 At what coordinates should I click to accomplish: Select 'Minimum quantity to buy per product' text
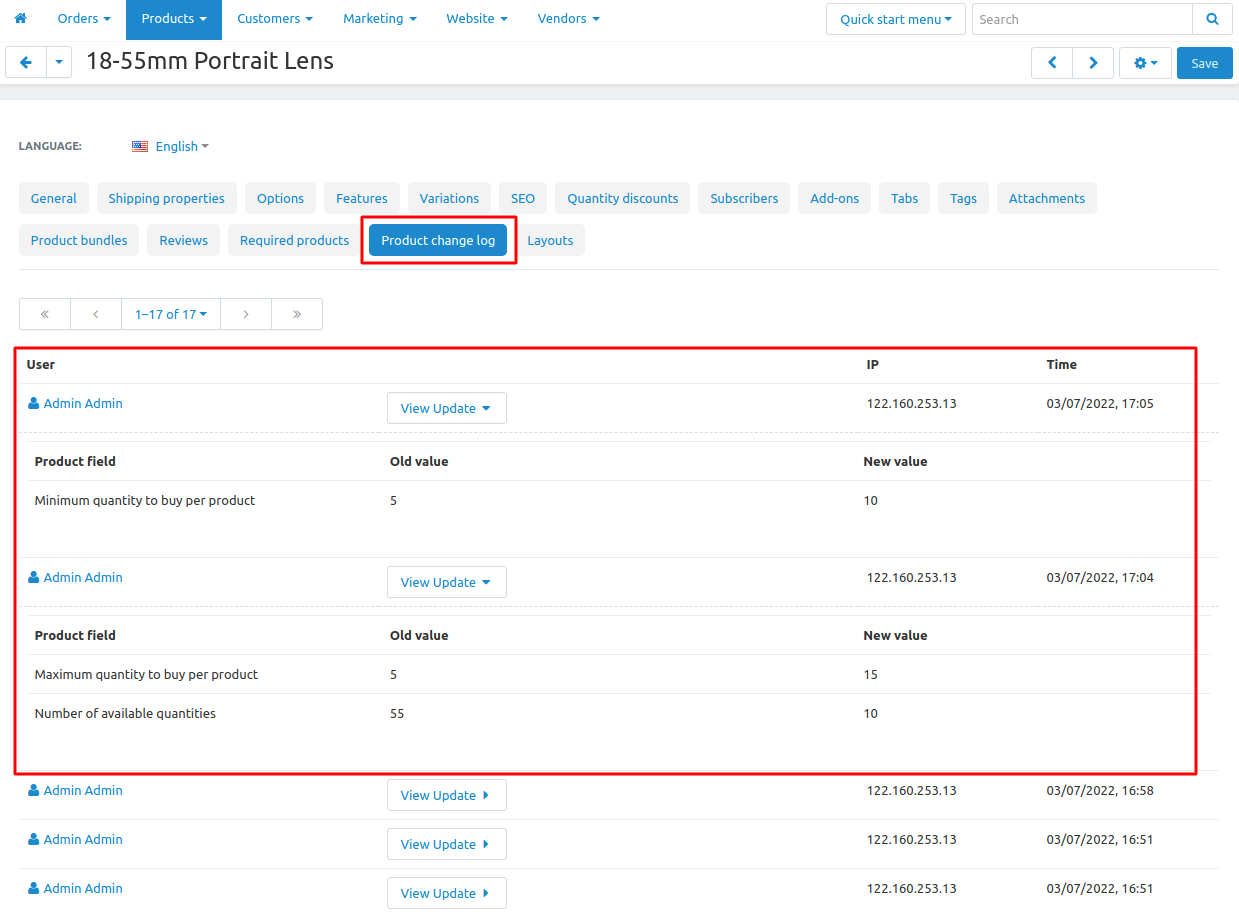click(x=145, y=500)
